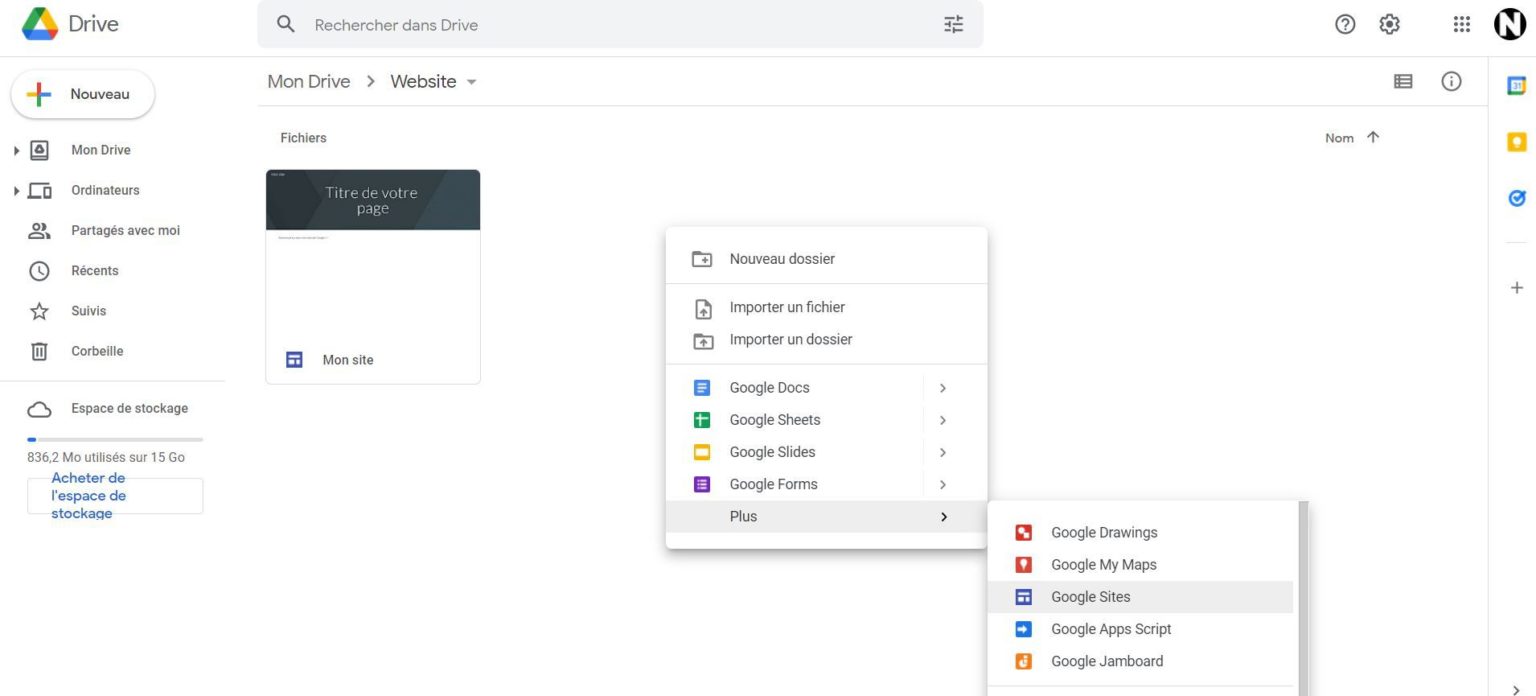This screenshot has width=1536, height=696.
Task: Open search filter options icon
Action: [x=954, y=24]
